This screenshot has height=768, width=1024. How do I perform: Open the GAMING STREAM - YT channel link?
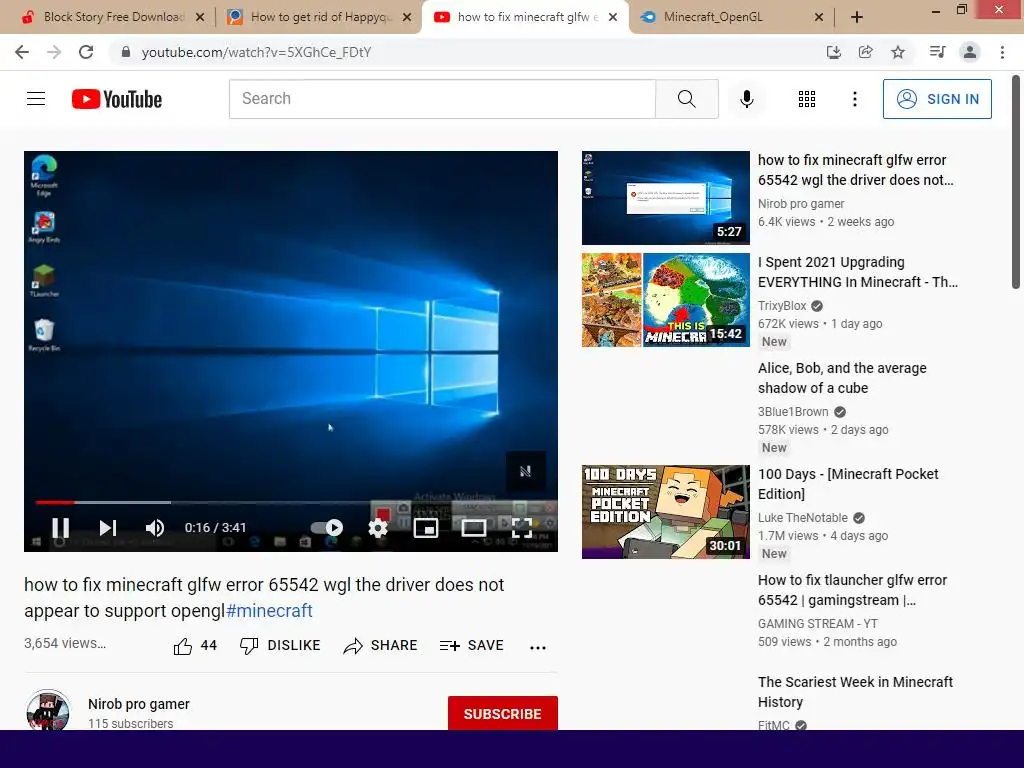coord(818,624)
